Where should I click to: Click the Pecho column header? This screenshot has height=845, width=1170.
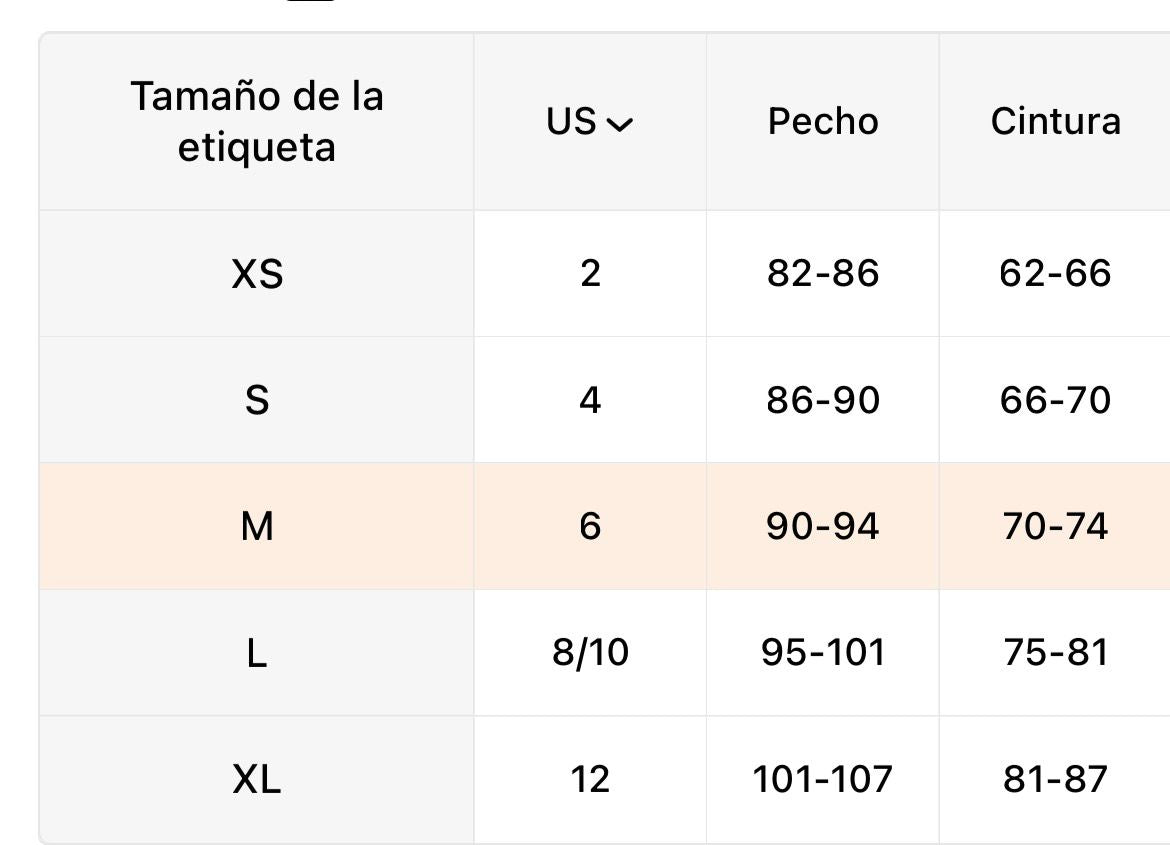coord(823,122)
